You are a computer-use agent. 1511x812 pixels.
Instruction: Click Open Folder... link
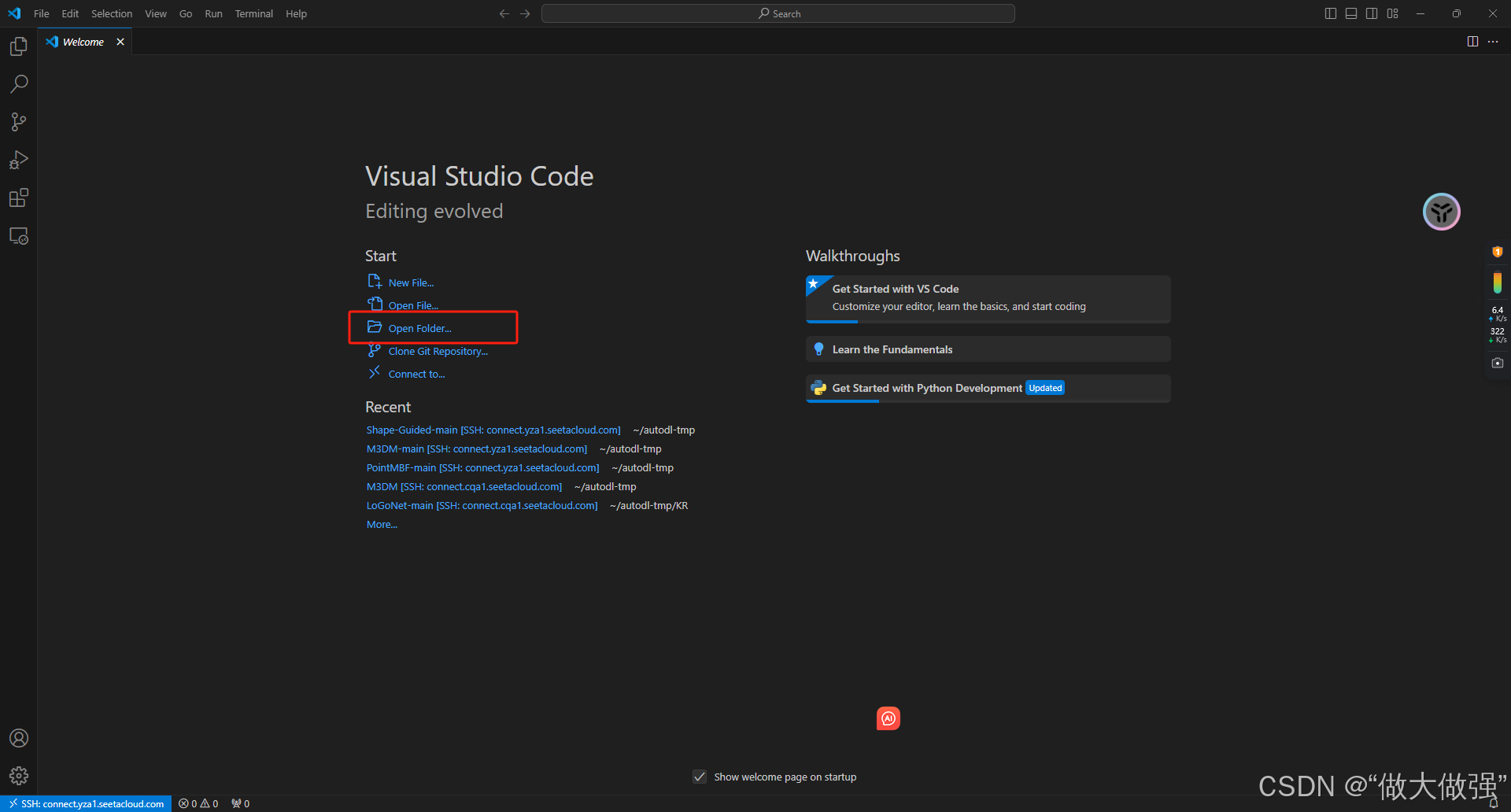click(419, 329)
